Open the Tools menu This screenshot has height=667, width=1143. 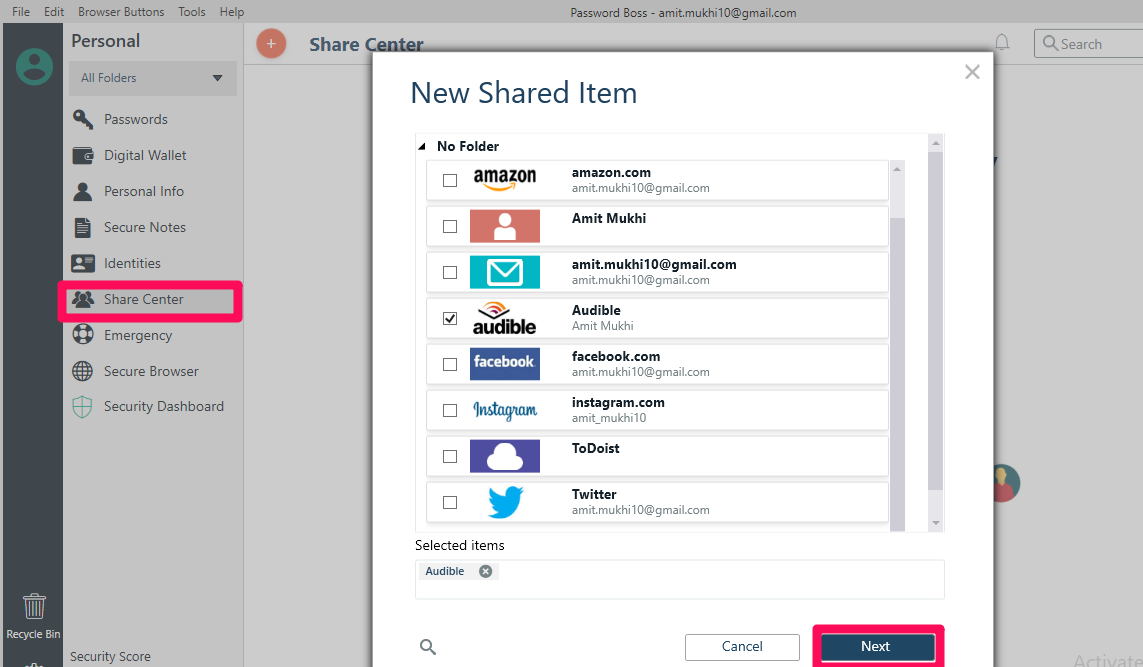pyautogui.click(x=192, y=12)
